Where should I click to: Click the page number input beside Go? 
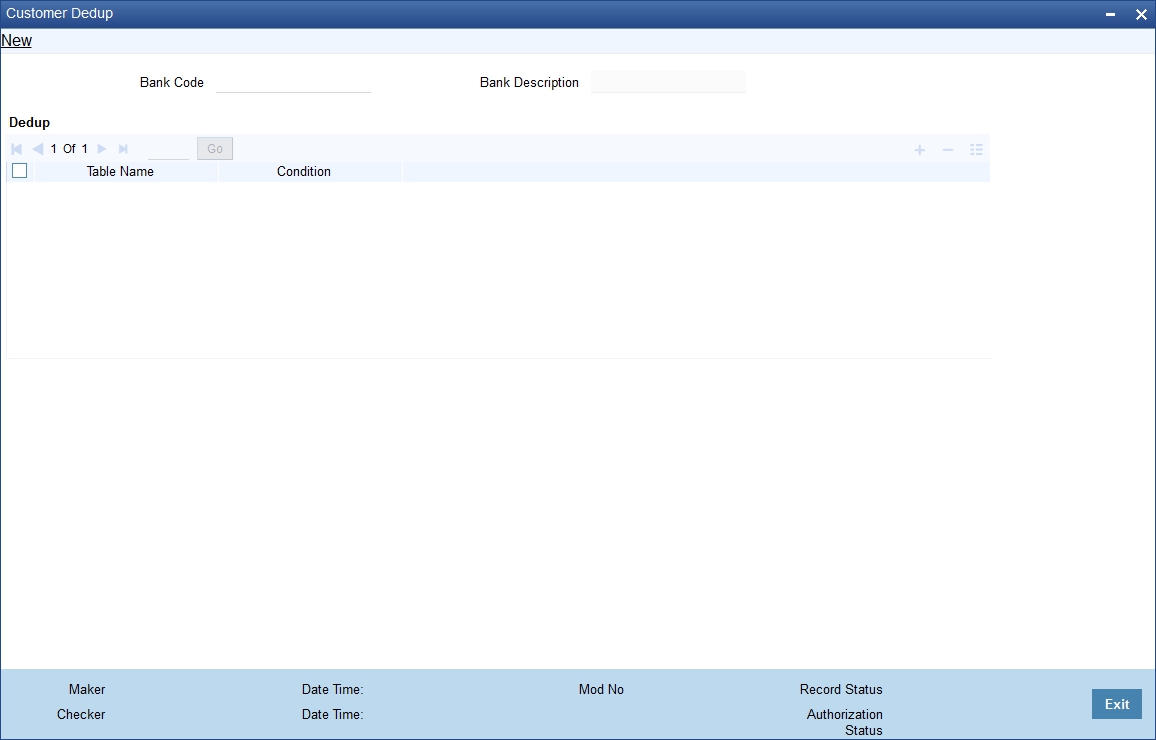point(168,149)
